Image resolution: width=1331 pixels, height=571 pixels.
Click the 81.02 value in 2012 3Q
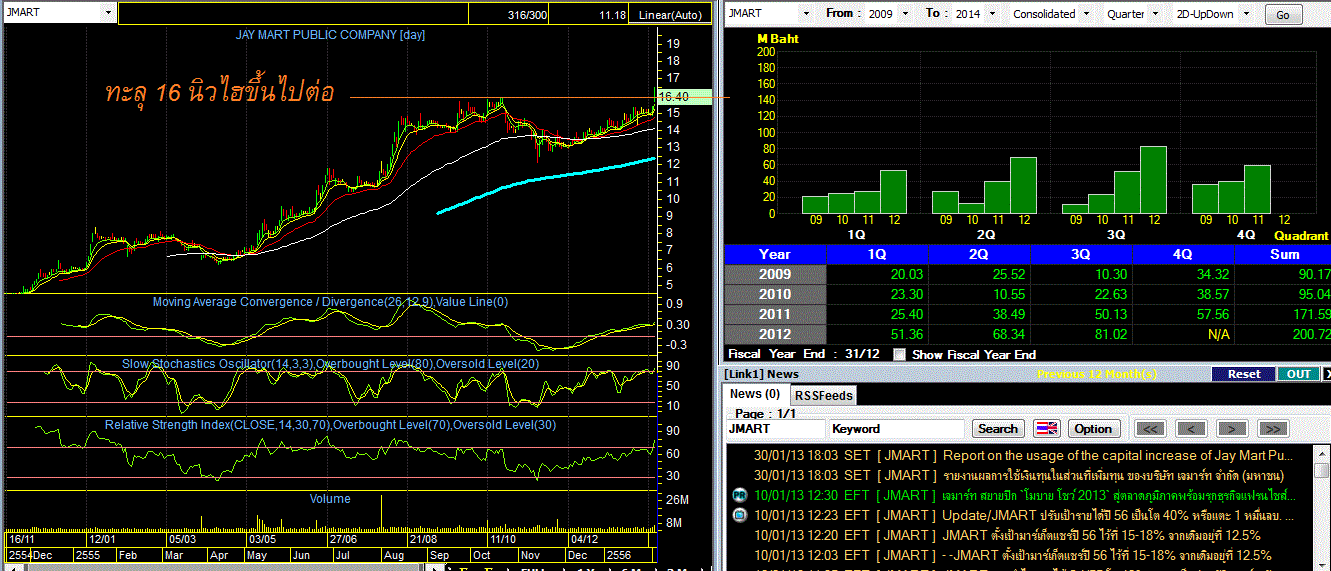(x=1111, y=334)
